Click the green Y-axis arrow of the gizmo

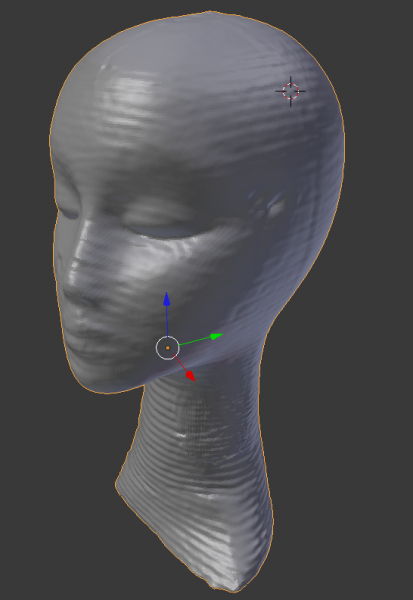[x=217, y=336]
